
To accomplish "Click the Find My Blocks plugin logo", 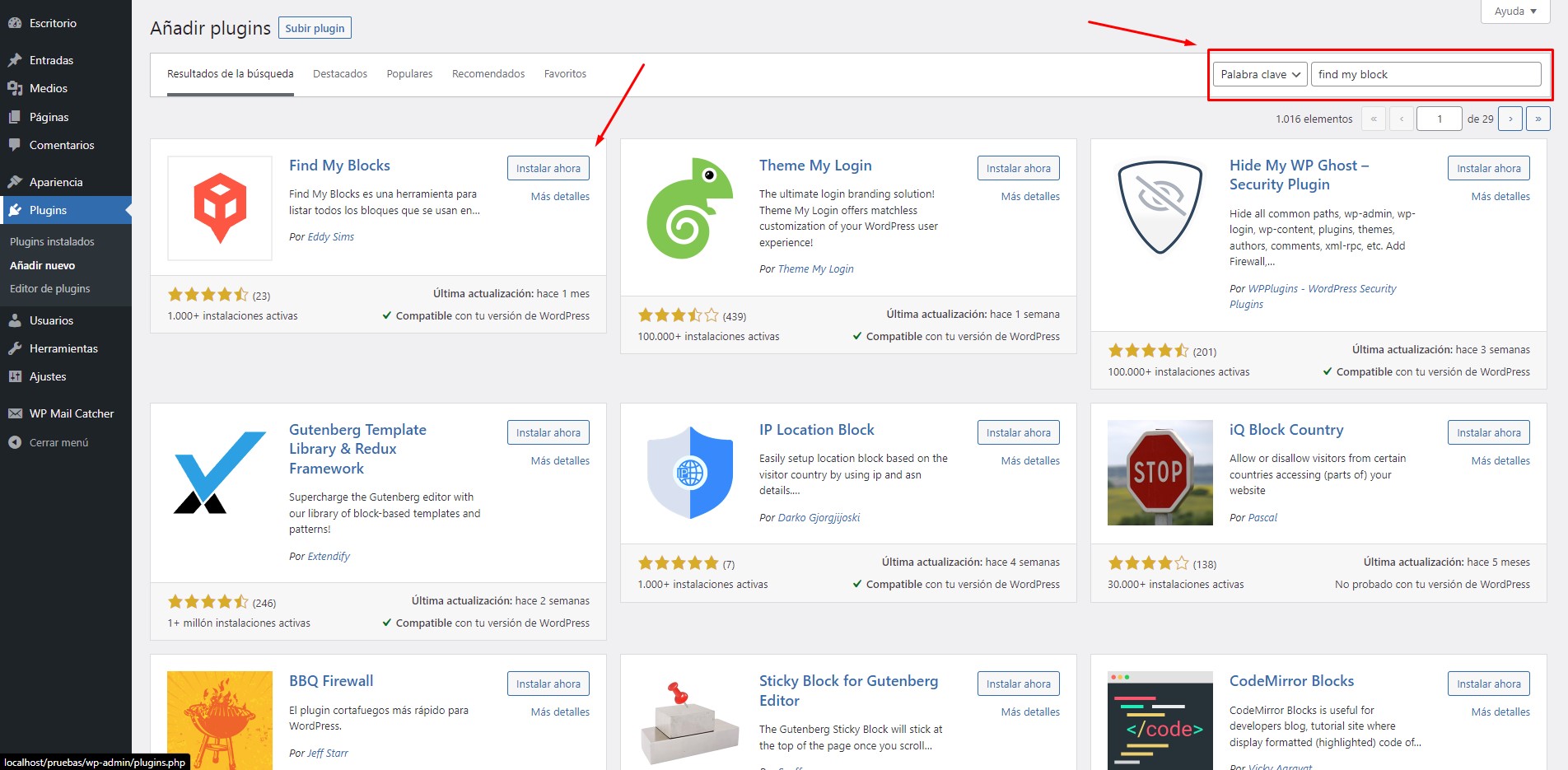I will (x=220, y=208).
